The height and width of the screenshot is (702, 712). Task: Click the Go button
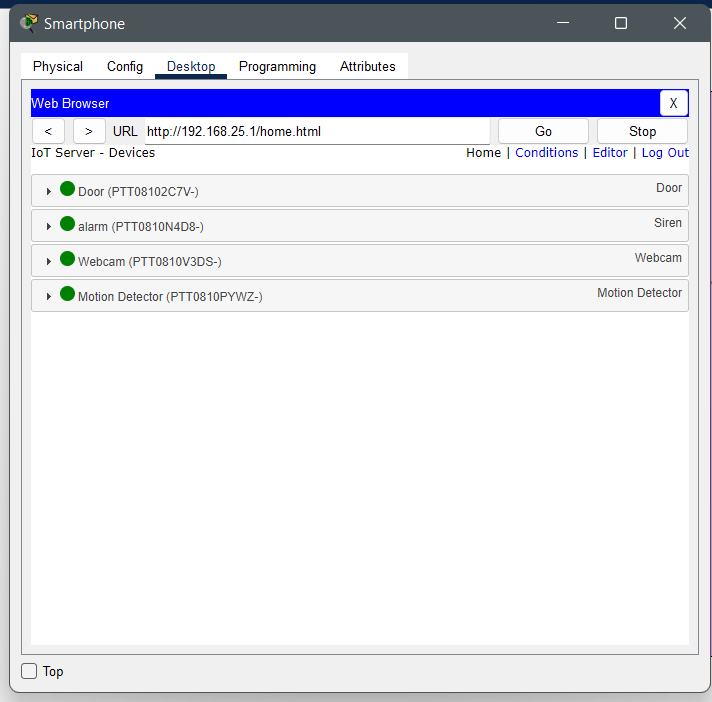(x=543, y=131)
